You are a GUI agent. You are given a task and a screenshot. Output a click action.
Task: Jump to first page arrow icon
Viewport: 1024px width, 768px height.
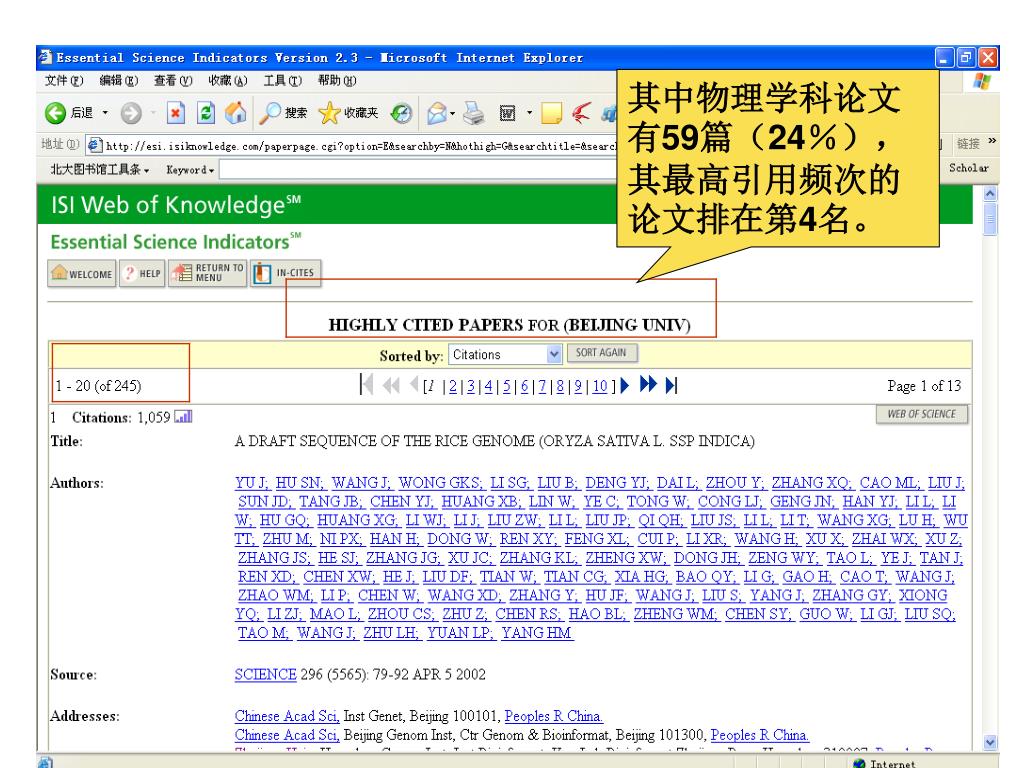(x=366, y=385)
